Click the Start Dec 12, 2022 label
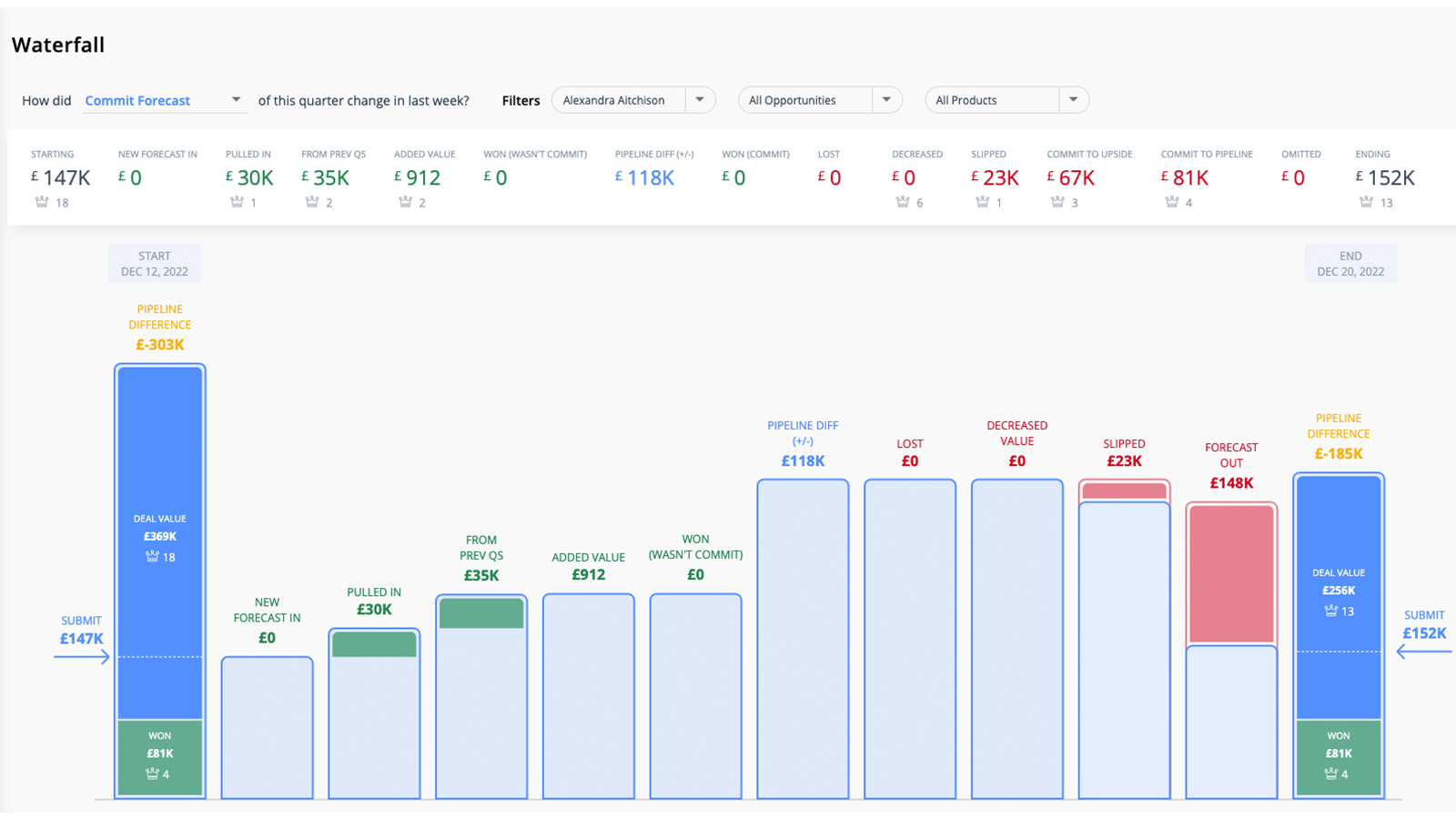 point(155,264)
